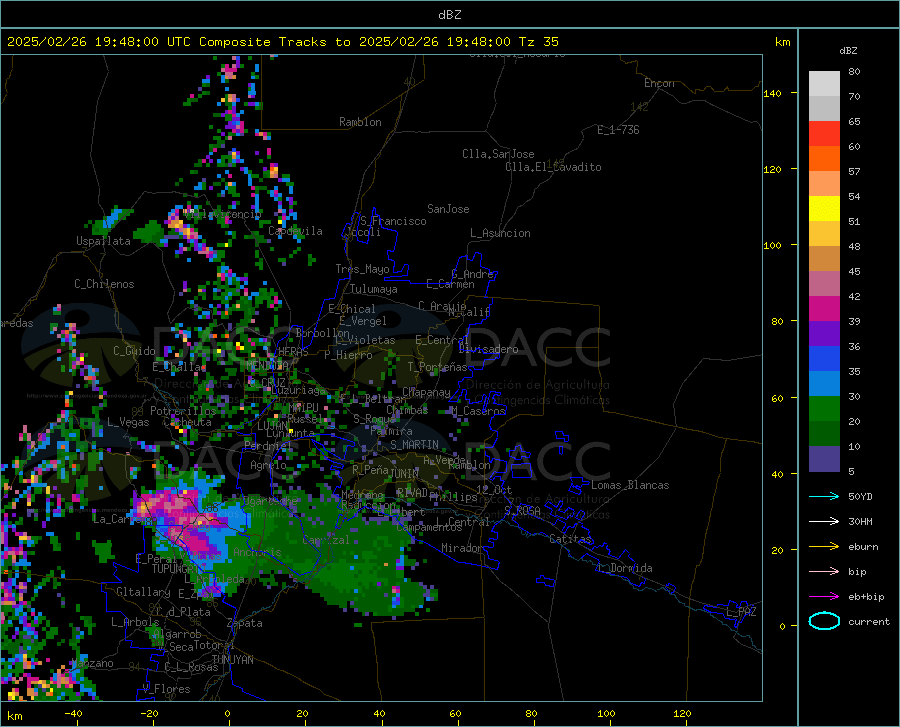
Task: Click the dark orange 60 dBZ swatch
Action: coord(824,158)
